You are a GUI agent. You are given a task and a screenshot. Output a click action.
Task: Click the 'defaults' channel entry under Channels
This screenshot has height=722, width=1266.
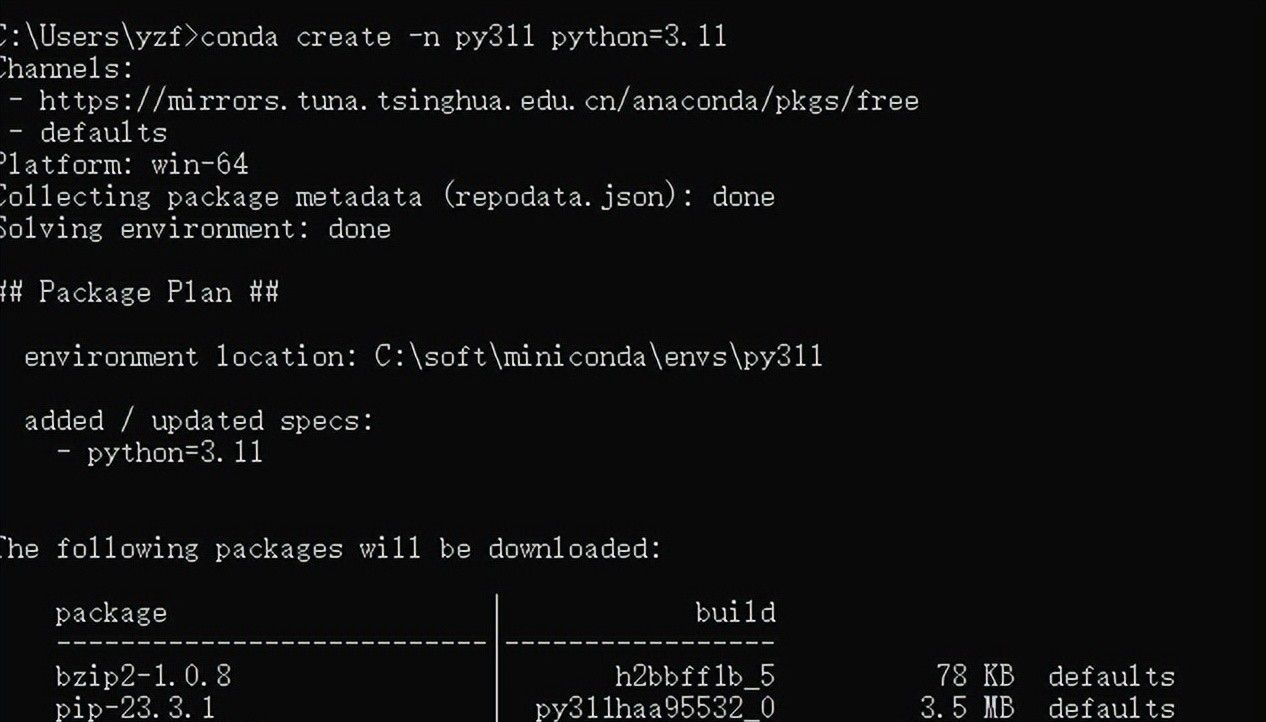click(x=103, y=133)
